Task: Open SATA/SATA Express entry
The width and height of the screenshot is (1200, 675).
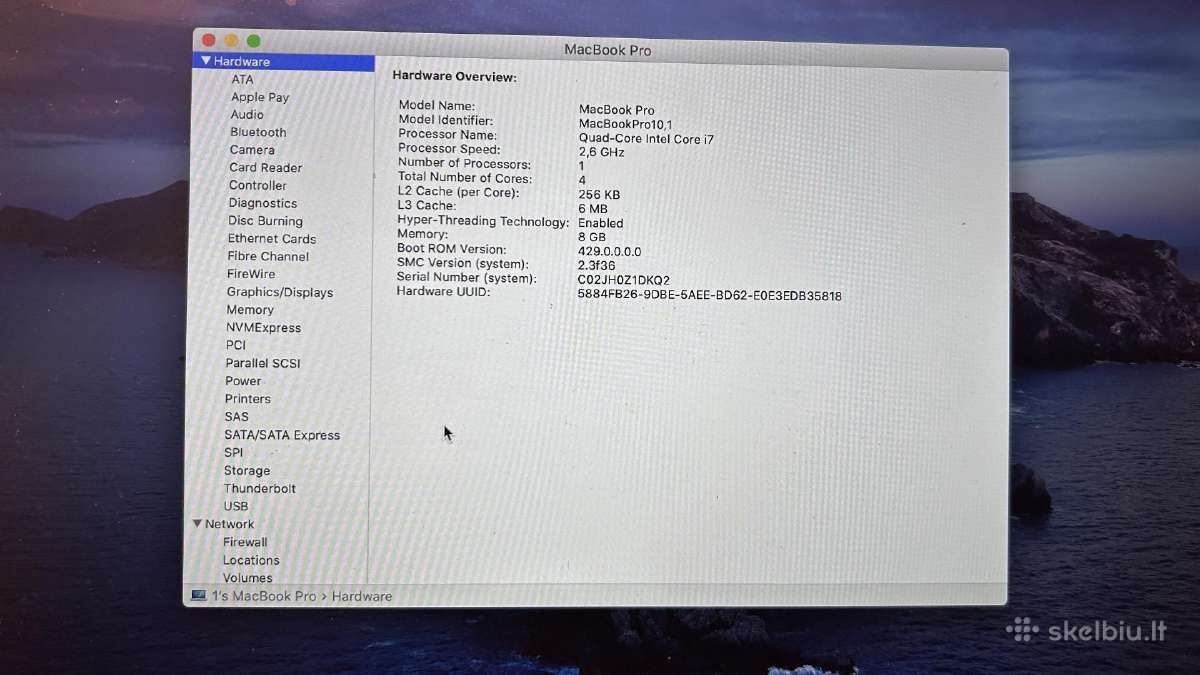Action: click(282, 435)
